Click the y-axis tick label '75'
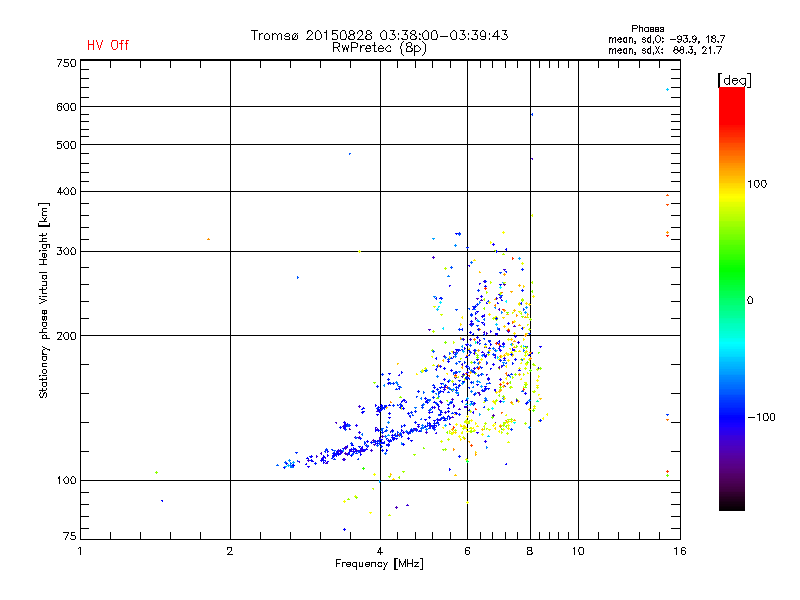 click(x=70, y=536)
